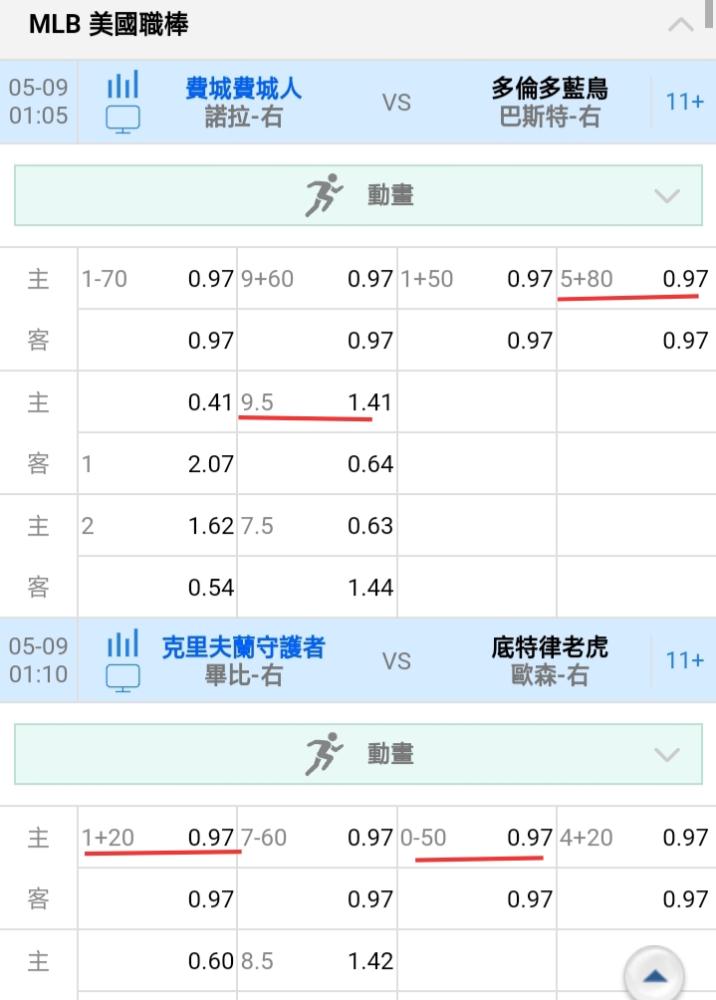Tap the 05-09 01:10 game time
716x1000 pixels.
[38, 660]
